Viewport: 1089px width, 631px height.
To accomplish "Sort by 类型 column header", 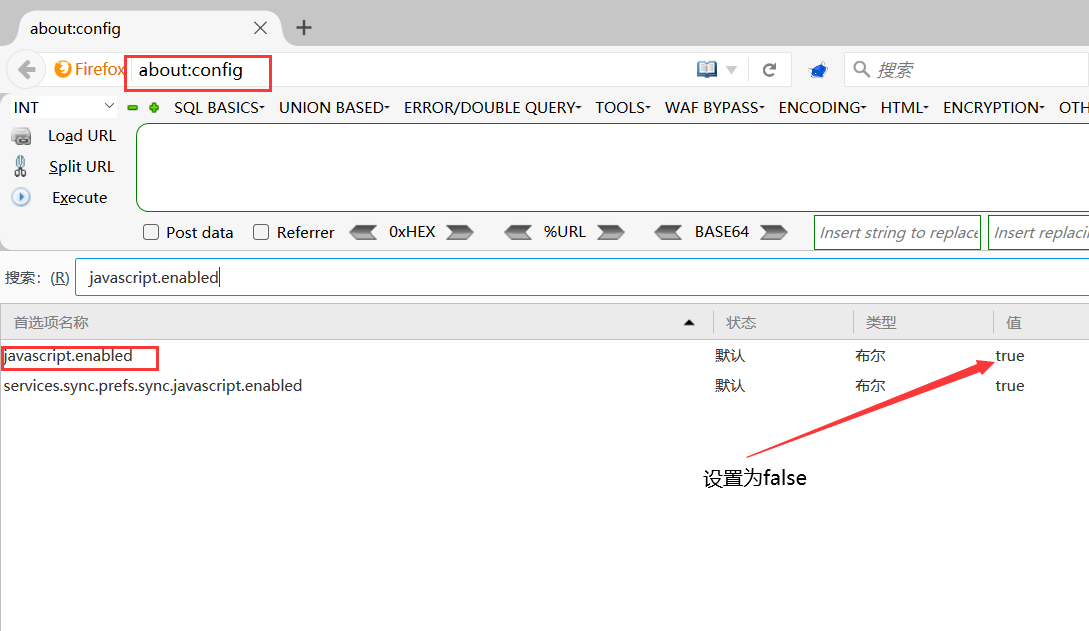I will click(923, 322).
